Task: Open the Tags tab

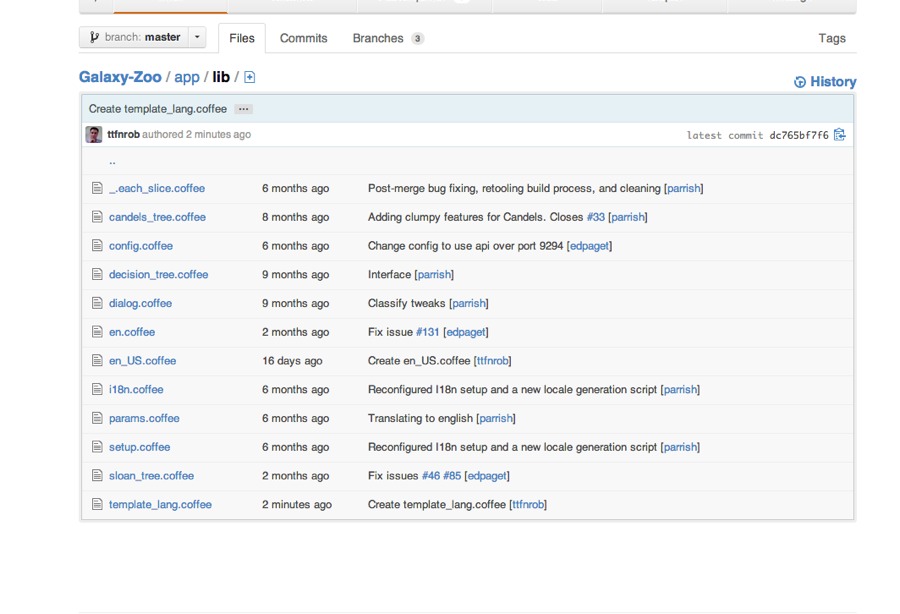Action: click(x=831, y=38)
